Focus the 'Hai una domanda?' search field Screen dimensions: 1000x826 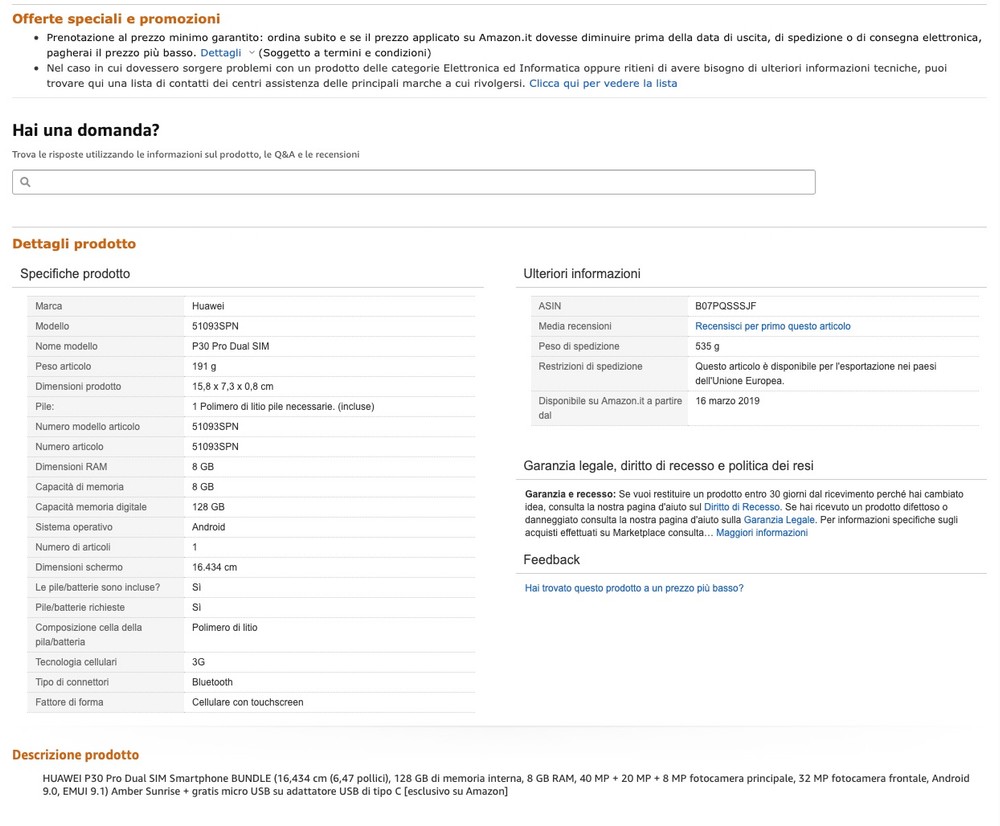tap(420, 182)
